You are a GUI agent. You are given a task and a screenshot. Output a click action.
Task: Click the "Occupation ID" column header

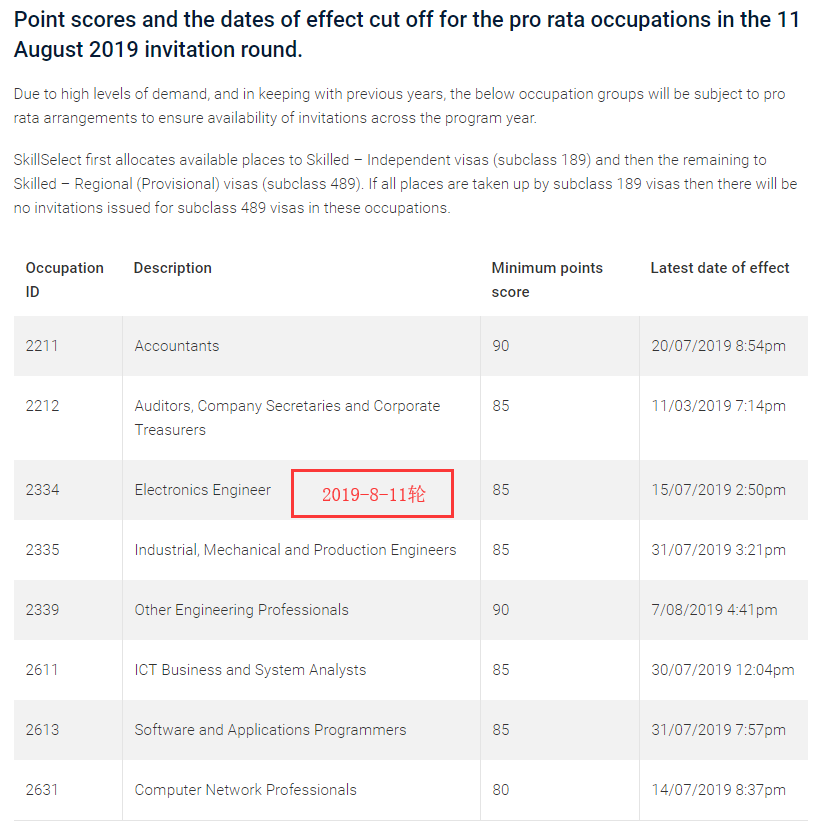tap(64, 280)
